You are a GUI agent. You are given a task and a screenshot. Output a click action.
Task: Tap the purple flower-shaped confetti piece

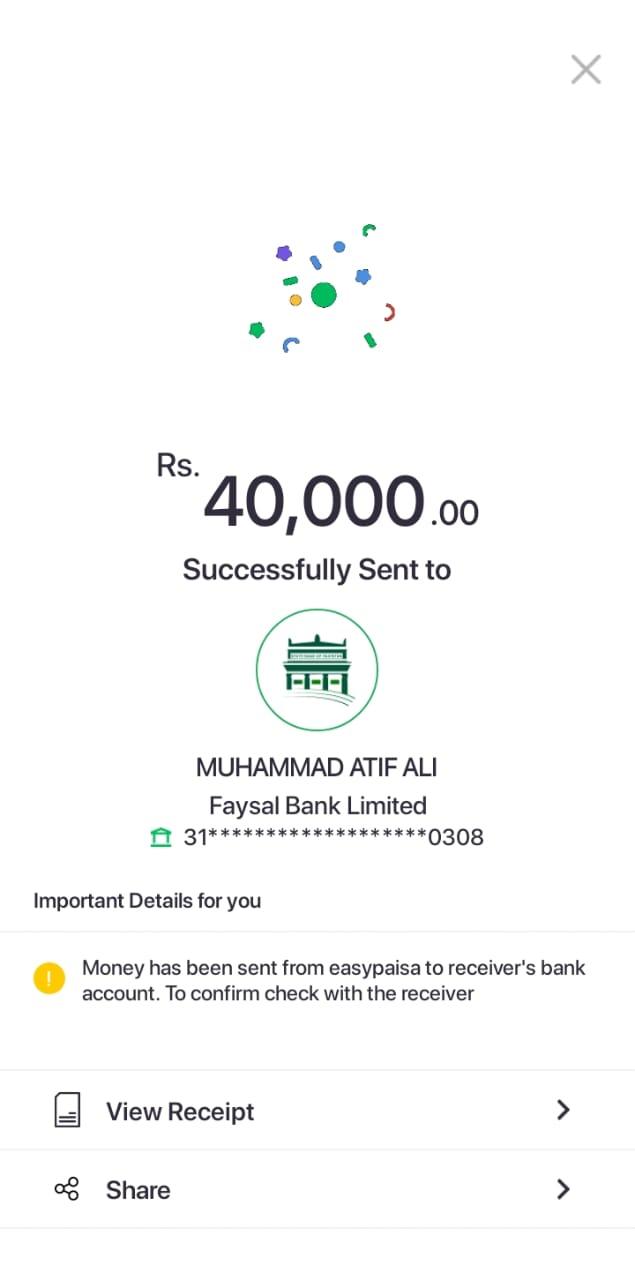tap(284, 253)
